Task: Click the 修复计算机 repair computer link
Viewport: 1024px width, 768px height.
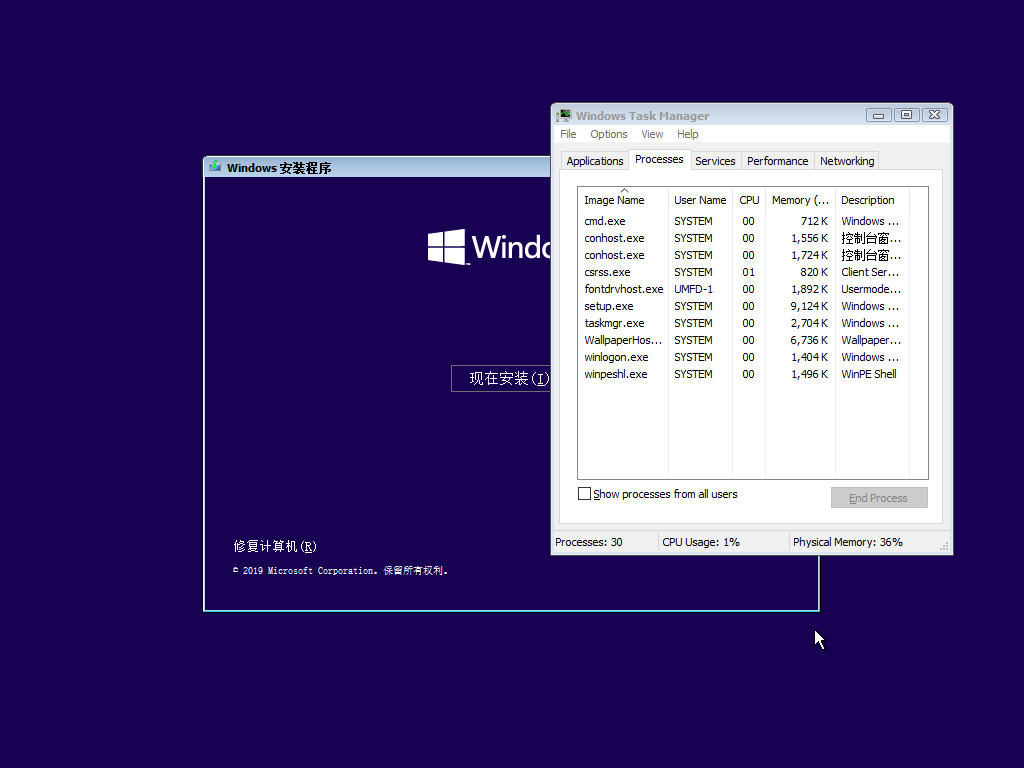Action: pyautogui.click(x=275, y=546)
